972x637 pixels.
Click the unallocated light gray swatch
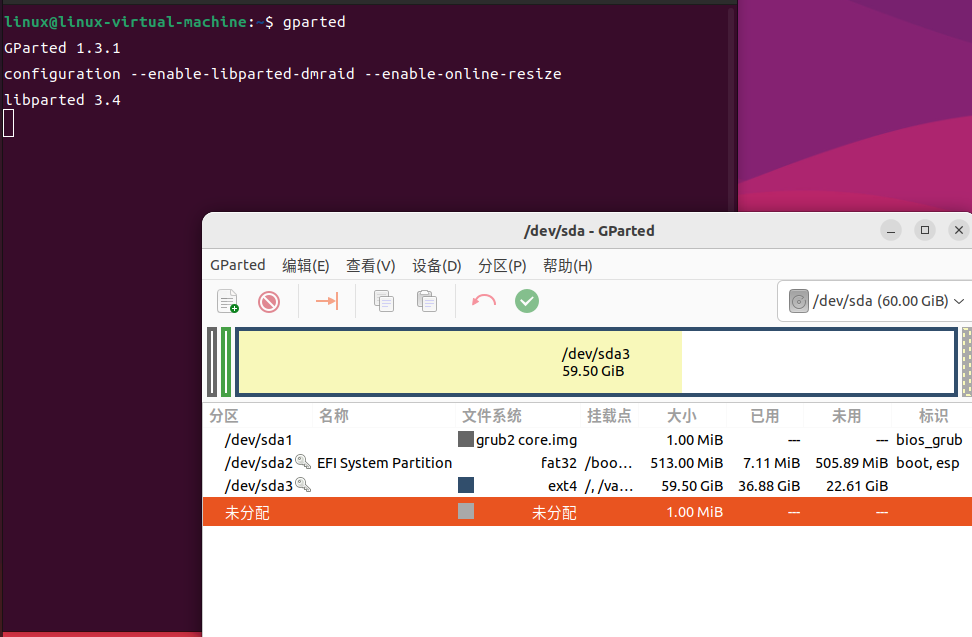[466, 511]
